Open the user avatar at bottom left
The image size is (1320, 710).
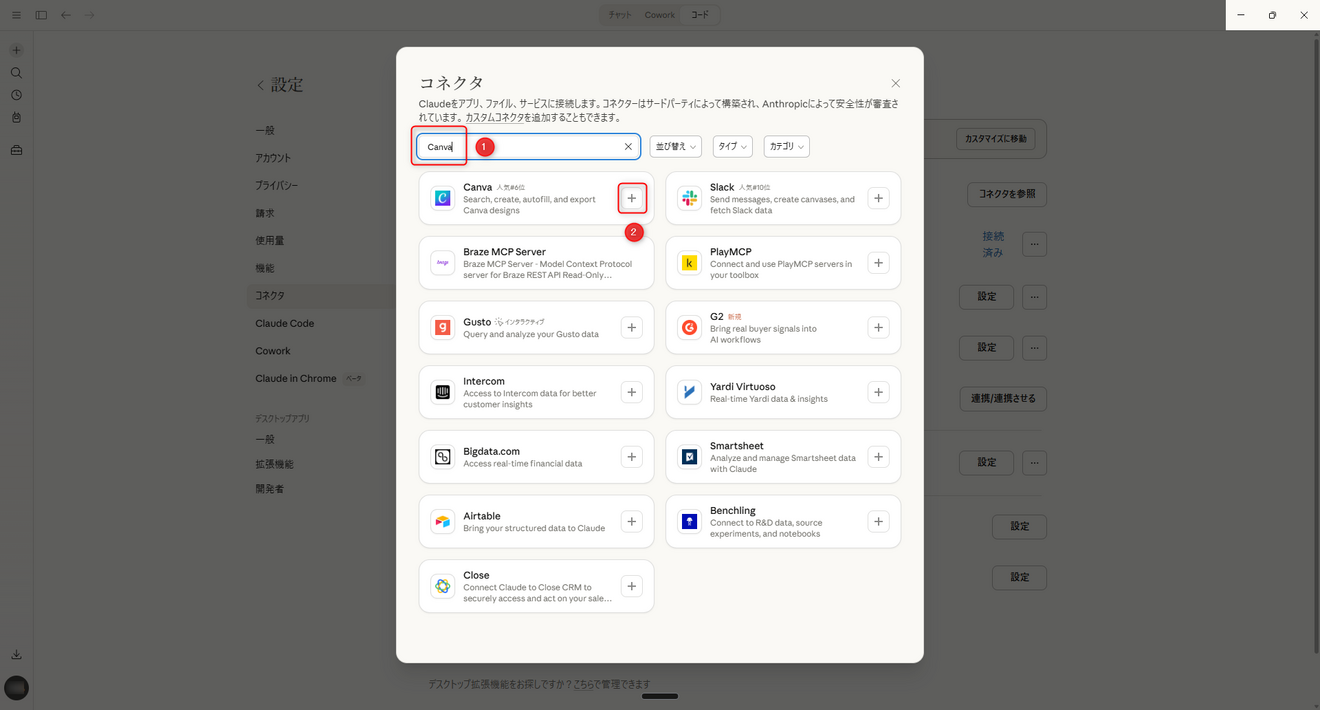16,688
